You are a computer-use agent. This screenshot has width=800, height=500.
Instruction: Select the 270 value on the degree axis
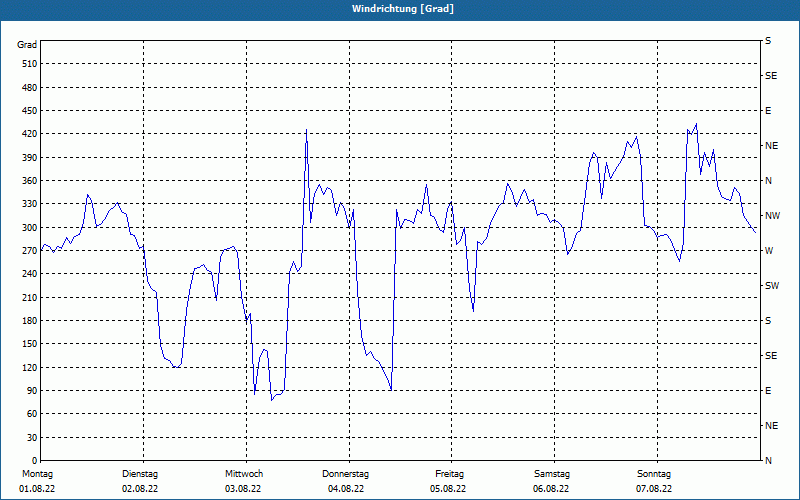29,251
